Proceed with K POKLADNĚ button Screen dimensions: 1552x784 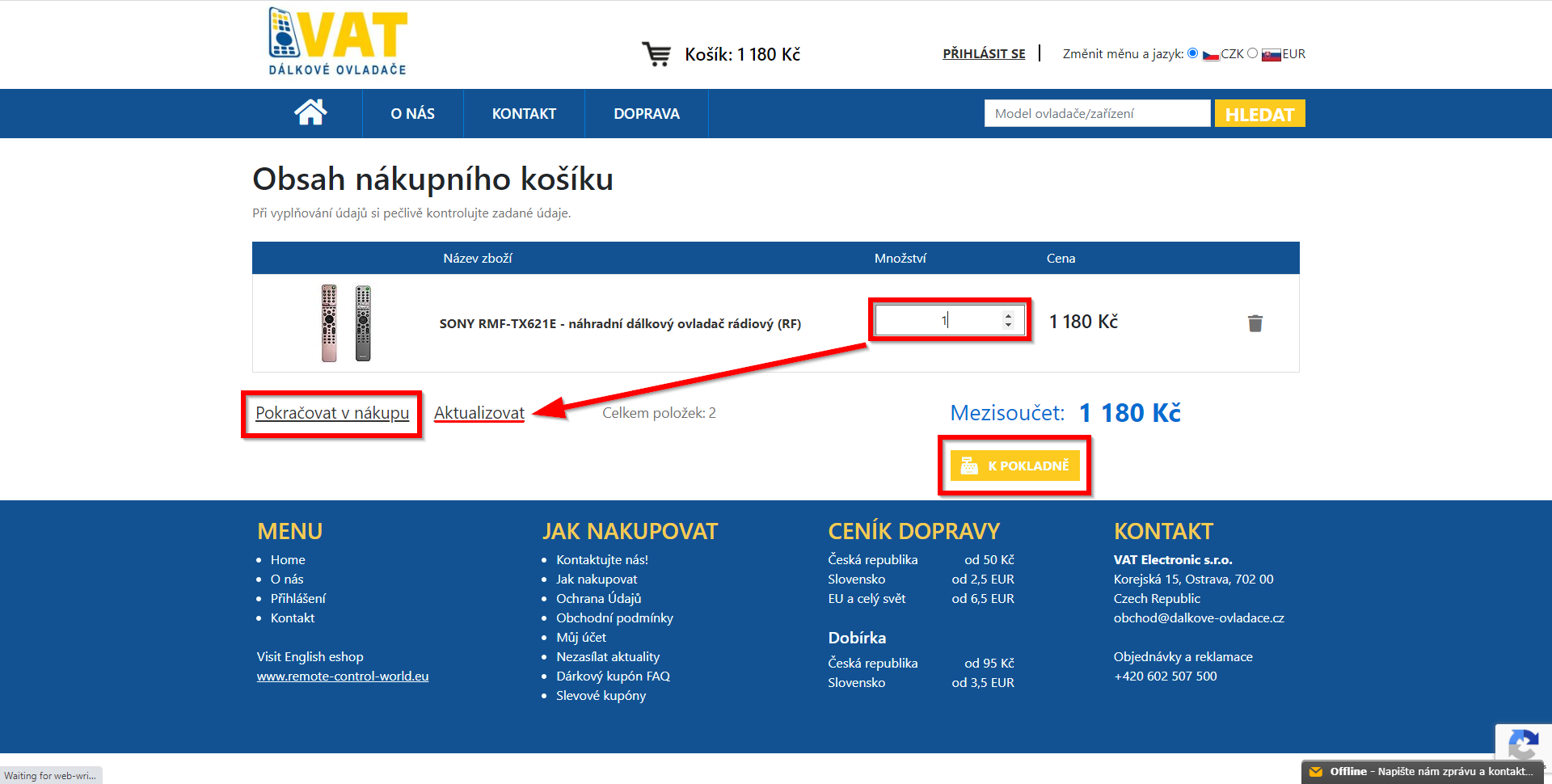click(x=1014, y=466)
